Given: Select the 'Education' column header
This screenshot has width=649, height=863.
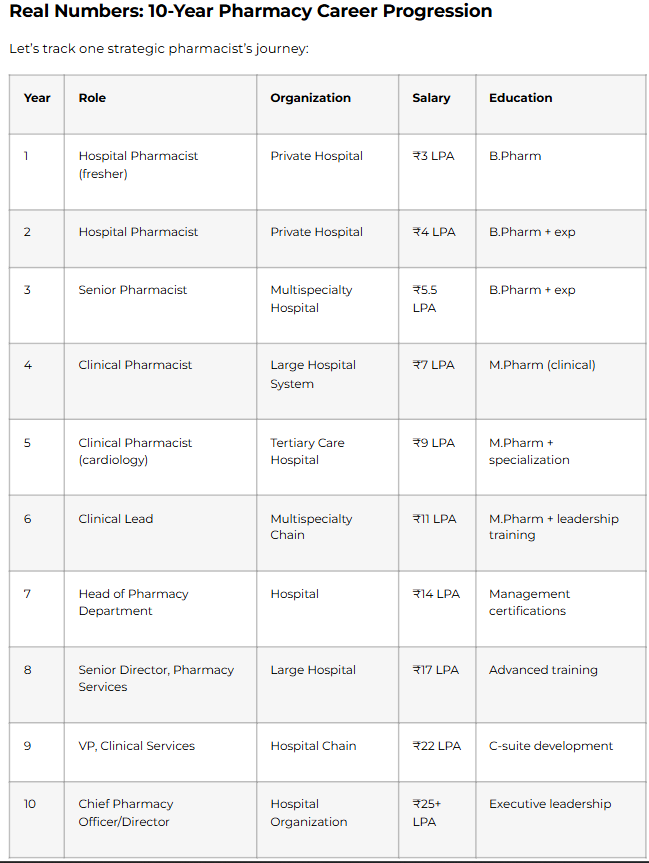Looking at the screenshot, I should [x=520, y=98].
